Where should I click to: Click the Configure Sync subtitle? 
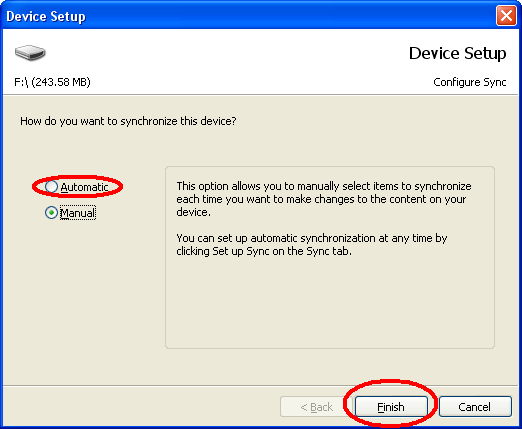(x=470, y=82)
